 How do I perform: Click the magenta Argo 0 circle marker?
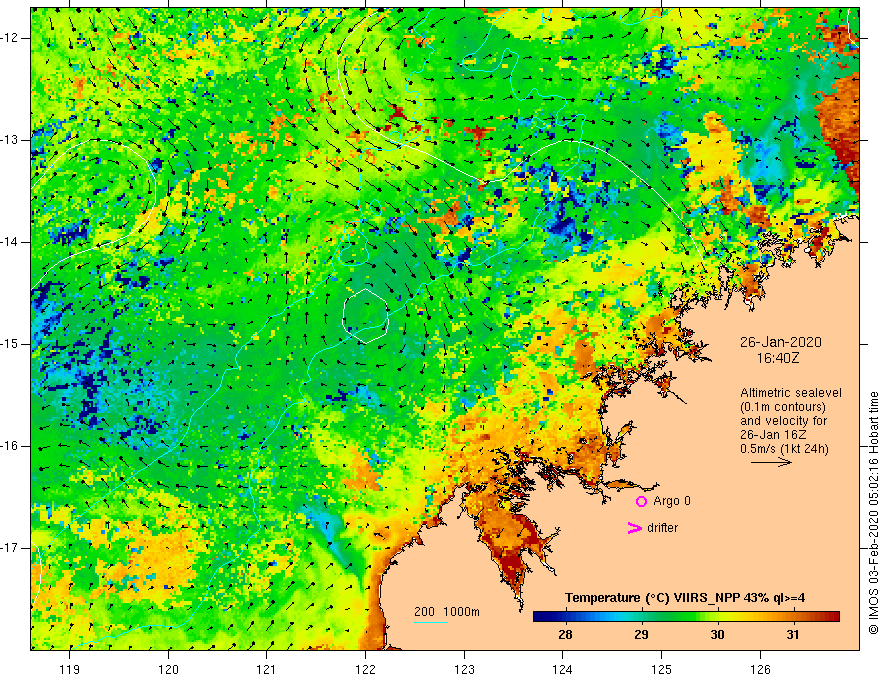[x=641, y=502]
